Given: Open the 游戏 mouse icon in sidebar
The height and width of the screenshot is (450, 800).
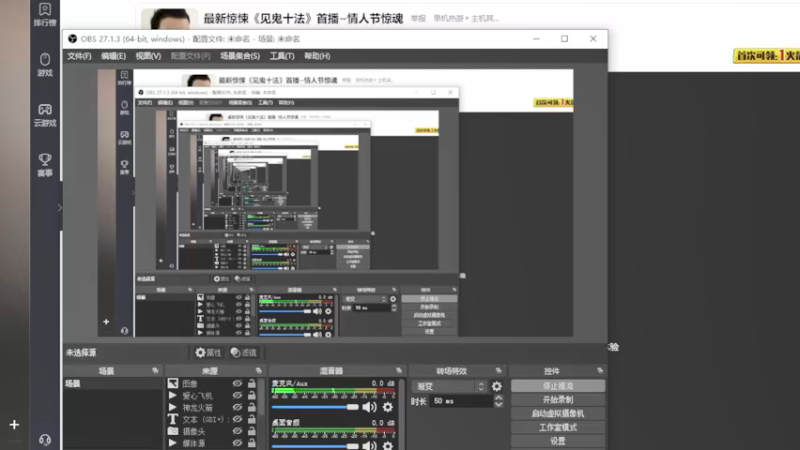Looking at the screenshot, I should [45, 64].
